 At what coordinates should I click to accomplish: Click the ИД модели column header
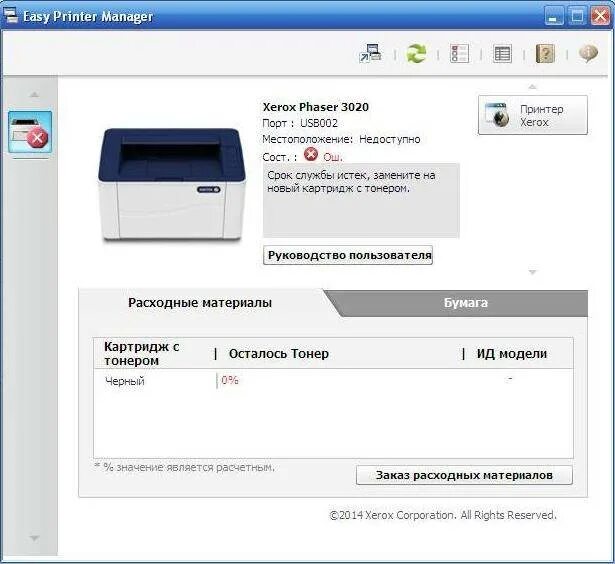pyautogui.click(x=512, y=353)
